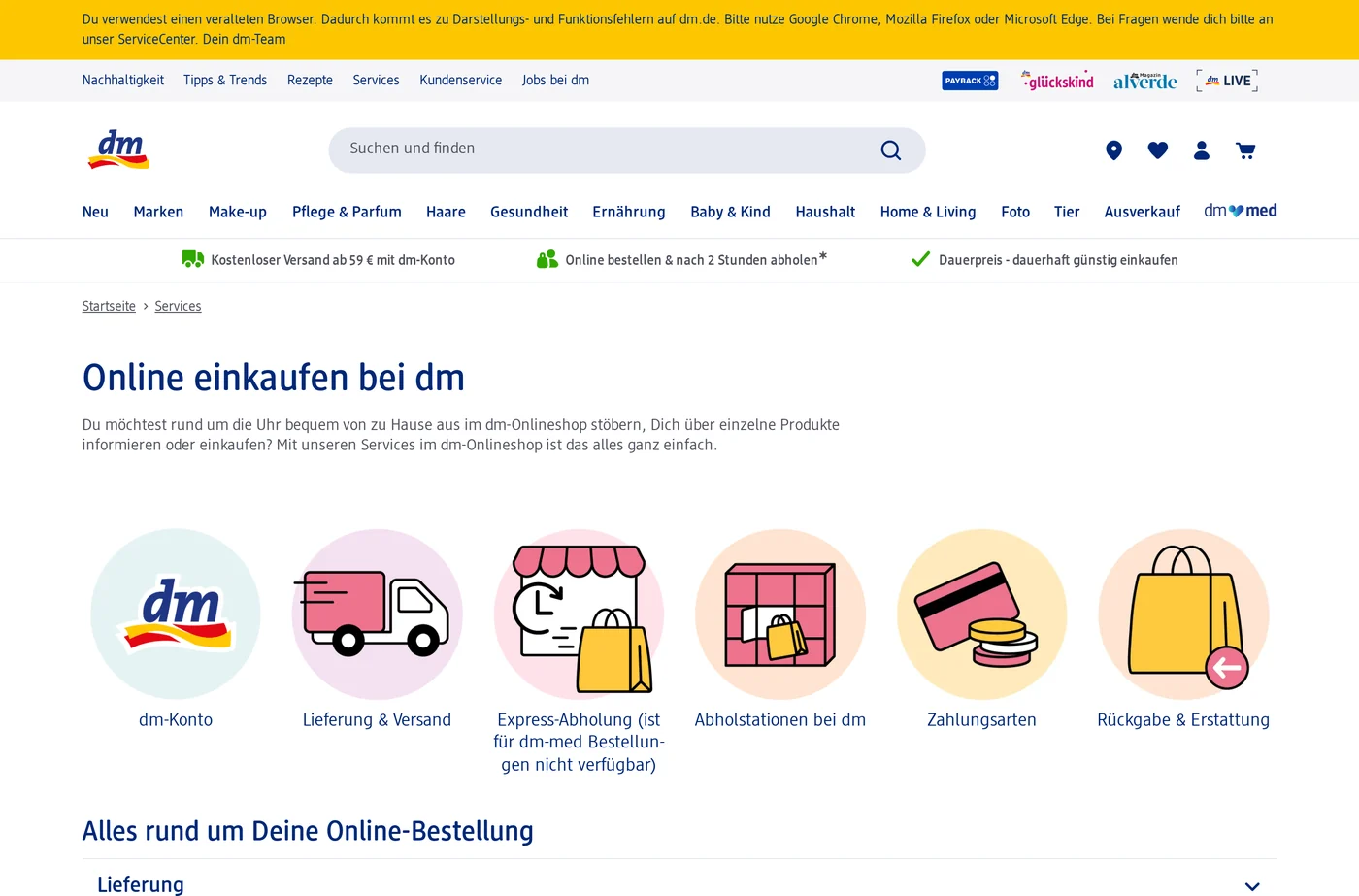Image resolution: width=1359 pixels, height=896 pixels.
Task: Open the store finder location pin icon
Action: [x=1113, y=150]
